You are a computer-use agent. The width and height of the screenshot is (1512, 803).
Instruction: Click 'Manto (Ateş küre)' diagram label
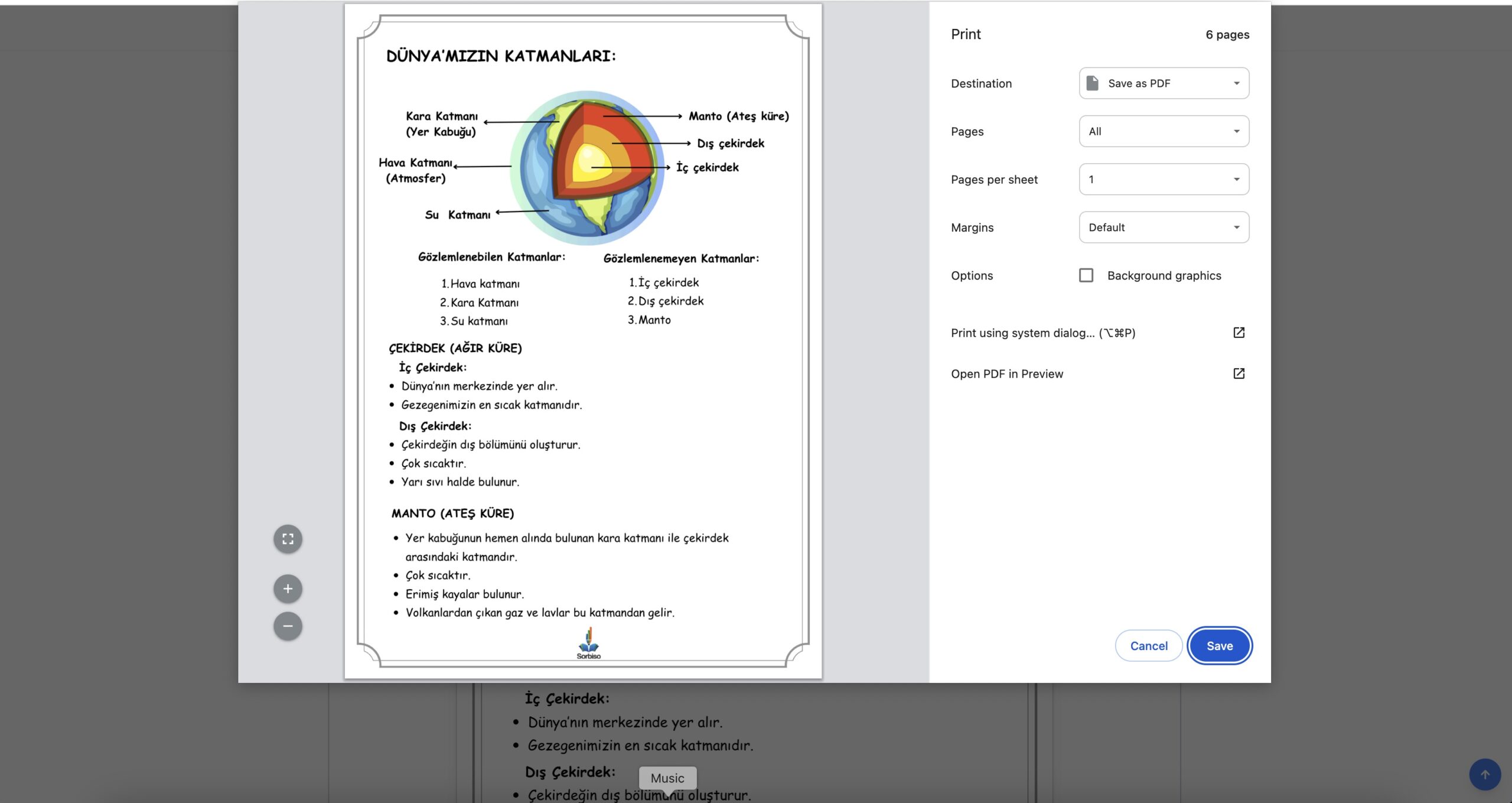pos(739,116)
